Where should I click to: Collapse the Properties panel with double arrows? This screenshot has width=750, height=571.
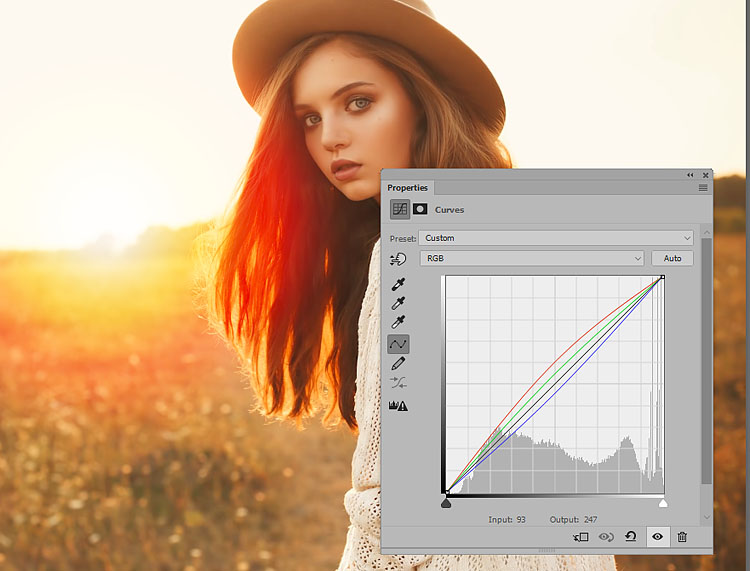pos(690,175)
